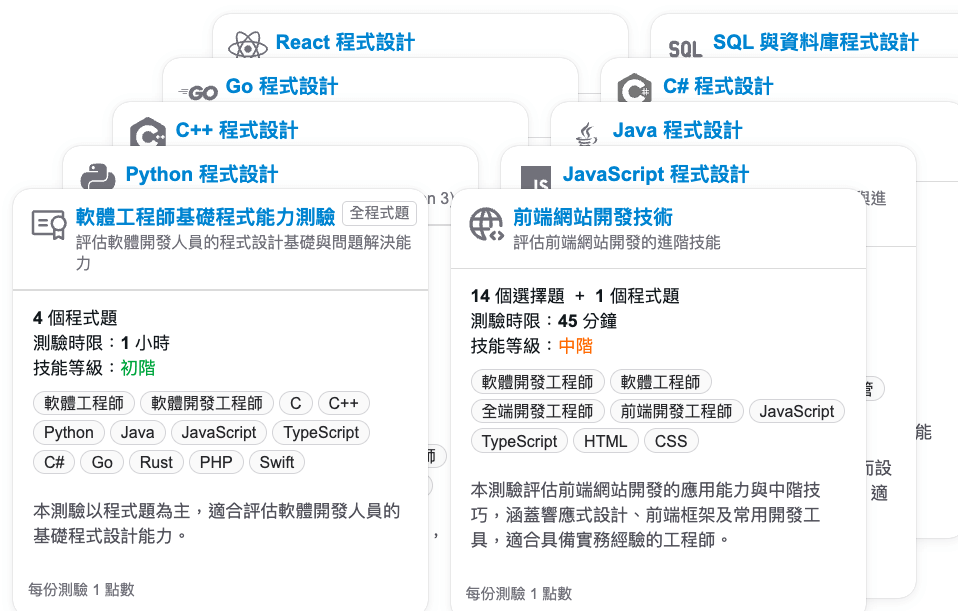The image size is (958, 611).
Task: Click the C# hexagon logo icon
Action: [x=635, y=90]
